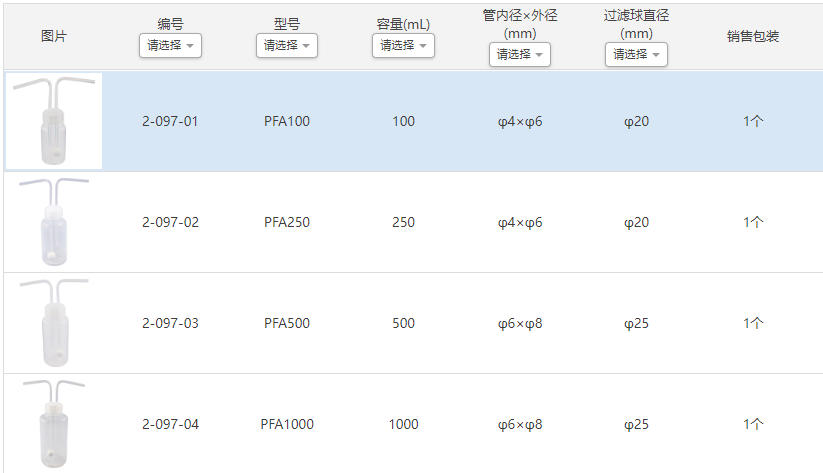Click the 图片 column header

[54, 36]
